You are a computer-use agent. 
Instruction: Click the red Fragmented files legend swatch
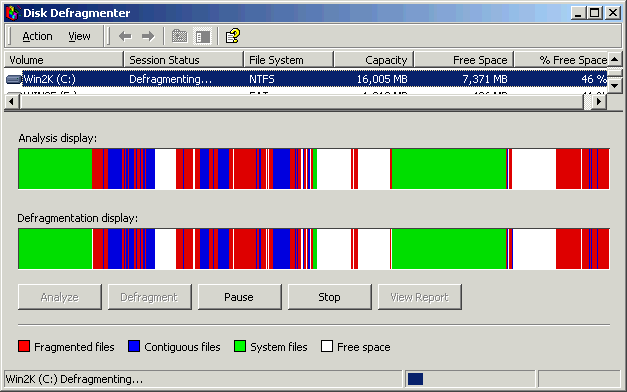click(24, 346)
